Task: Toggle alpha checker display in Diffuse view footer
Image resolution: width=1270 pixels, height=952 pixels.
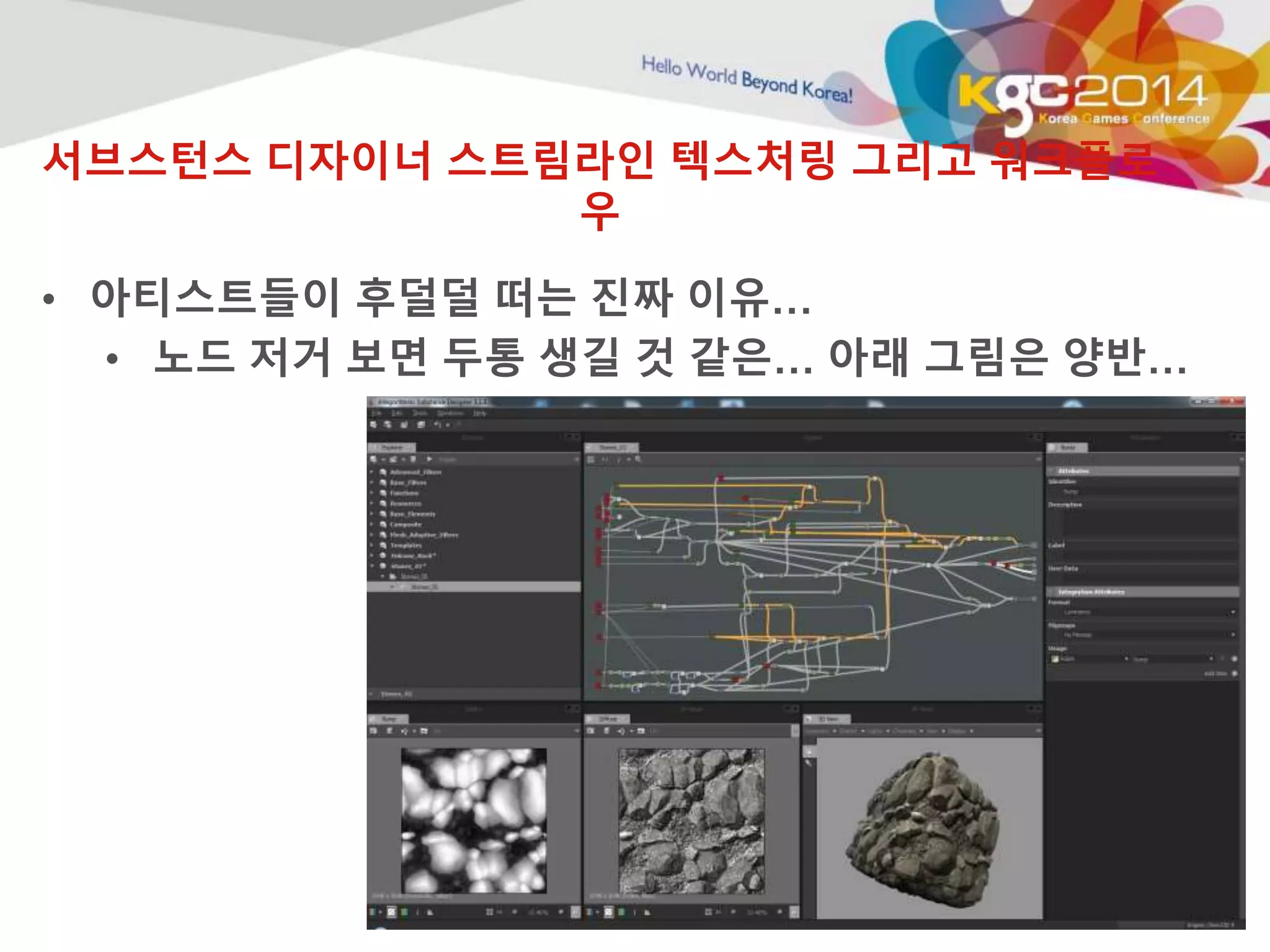Action: [x=608, y=912]
